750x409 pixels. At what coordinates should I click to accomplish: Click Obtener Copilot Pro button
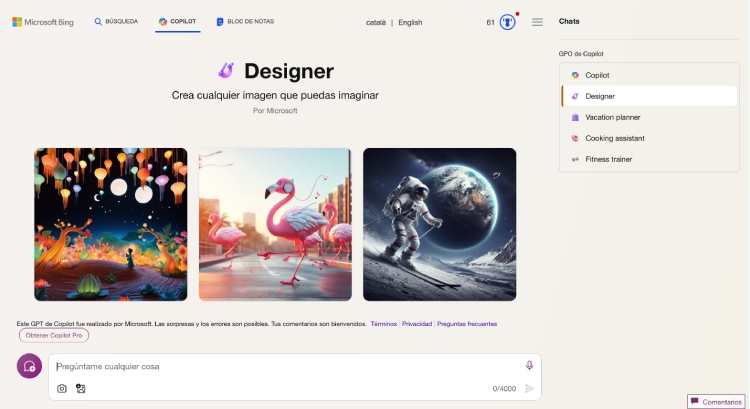(x=54, y=335)
